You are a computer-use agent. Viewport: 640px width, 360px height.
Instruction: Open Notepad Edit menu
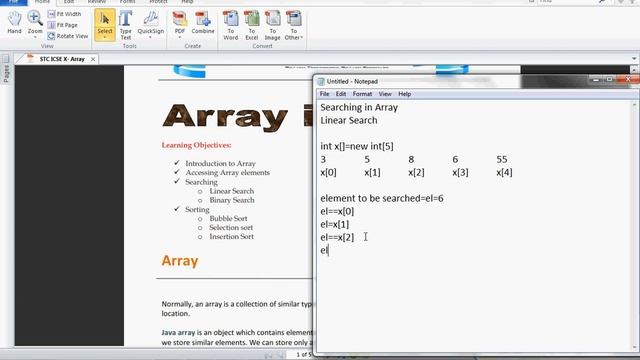pos(341,94)
